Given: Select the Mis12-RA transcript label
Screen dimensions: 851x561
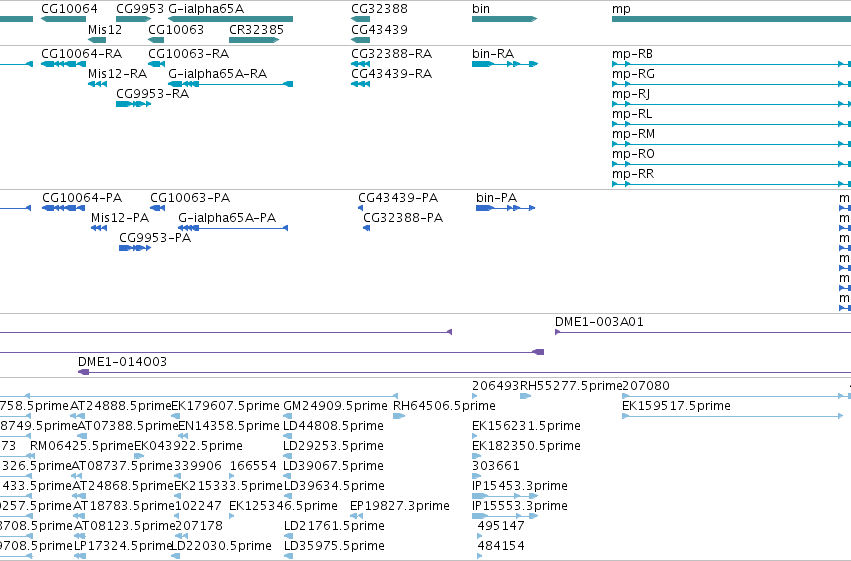Looking at the screenshot, I should (117, 74).
